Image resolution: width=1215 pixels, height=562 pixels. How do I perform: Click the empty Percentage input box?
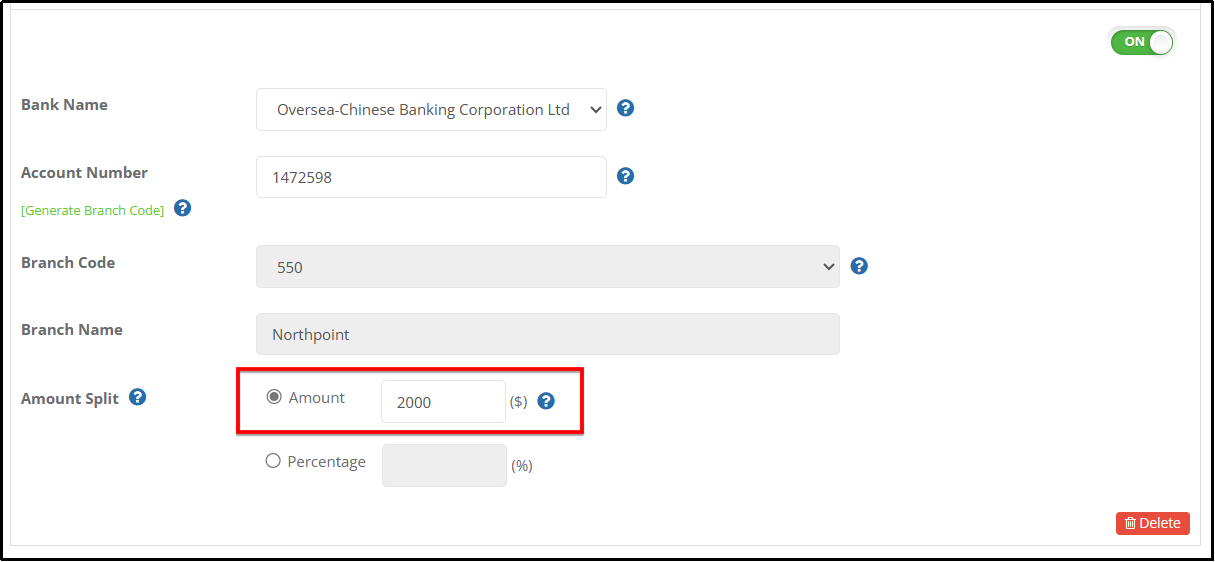click(x=444, y=466)
